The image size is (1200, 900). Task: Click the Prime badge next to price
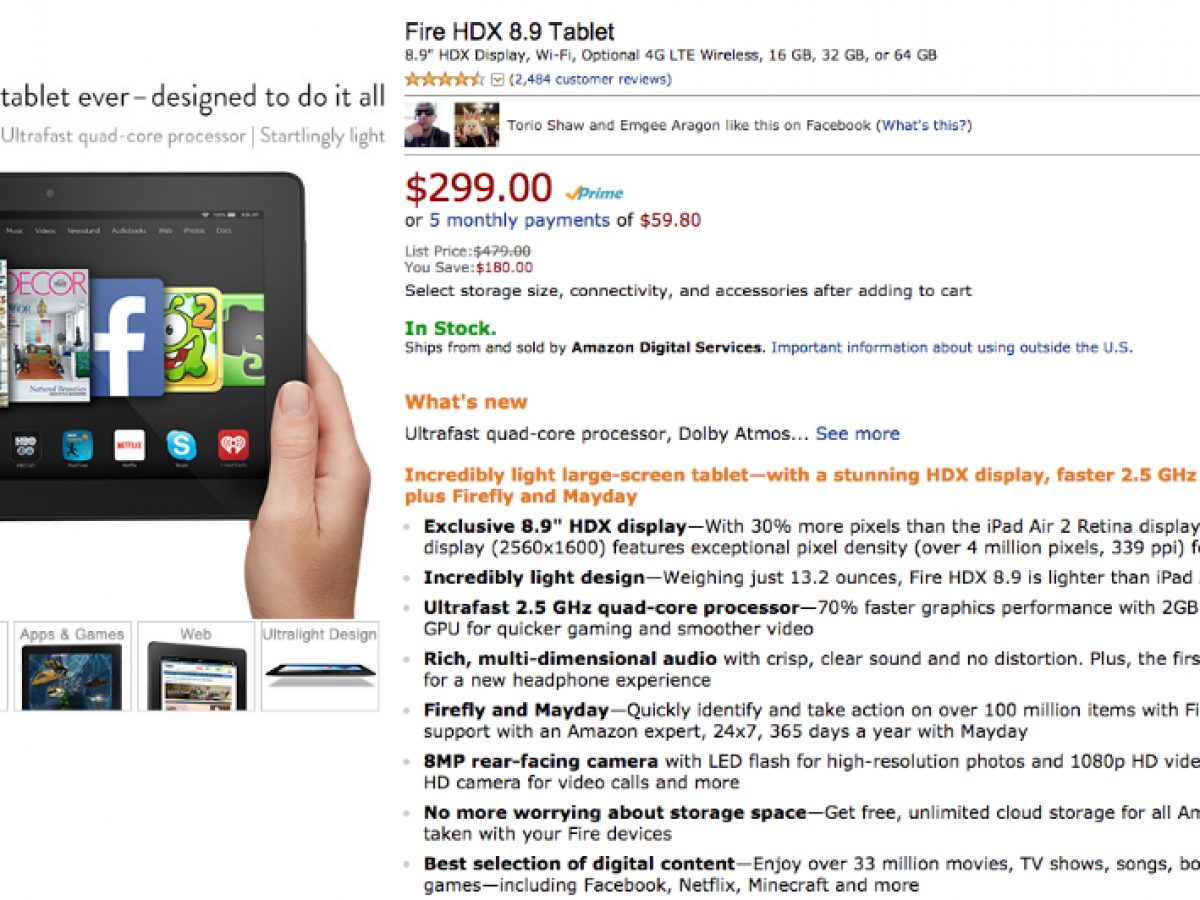pos(593,193)
